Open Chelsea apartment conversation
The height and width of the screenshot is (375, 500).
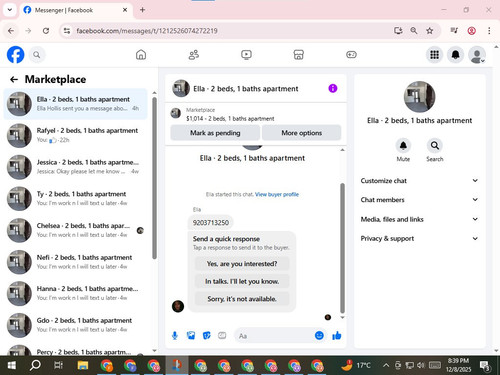[x=76, y=230]
